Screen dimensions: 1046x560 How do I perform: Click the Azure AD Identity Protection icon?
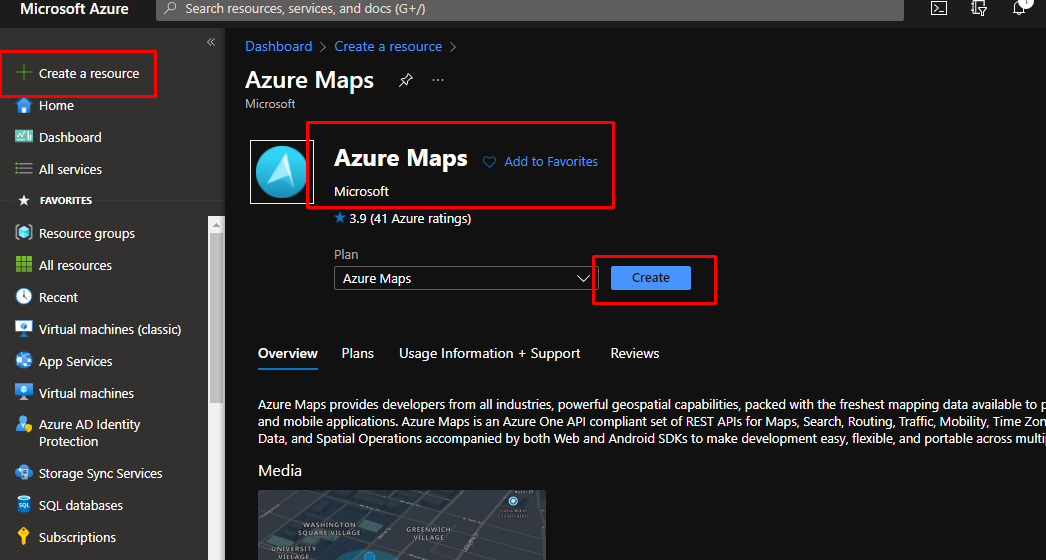click(x=23, y=425)
